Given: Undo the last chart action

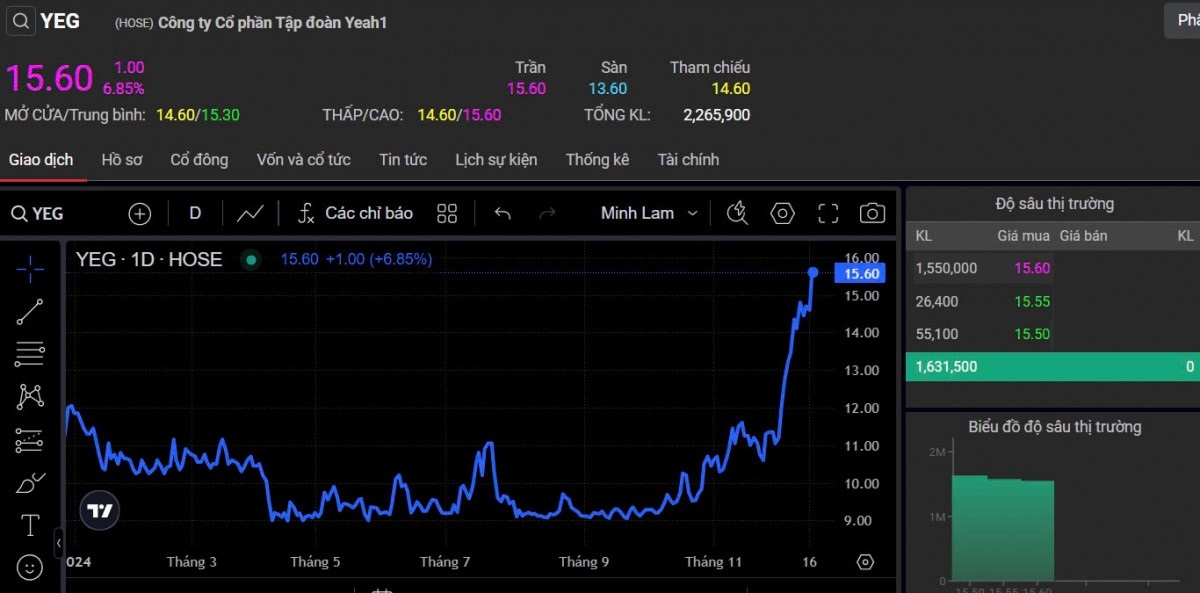Looking at the screenshot, I should click(x=503, y=213).
